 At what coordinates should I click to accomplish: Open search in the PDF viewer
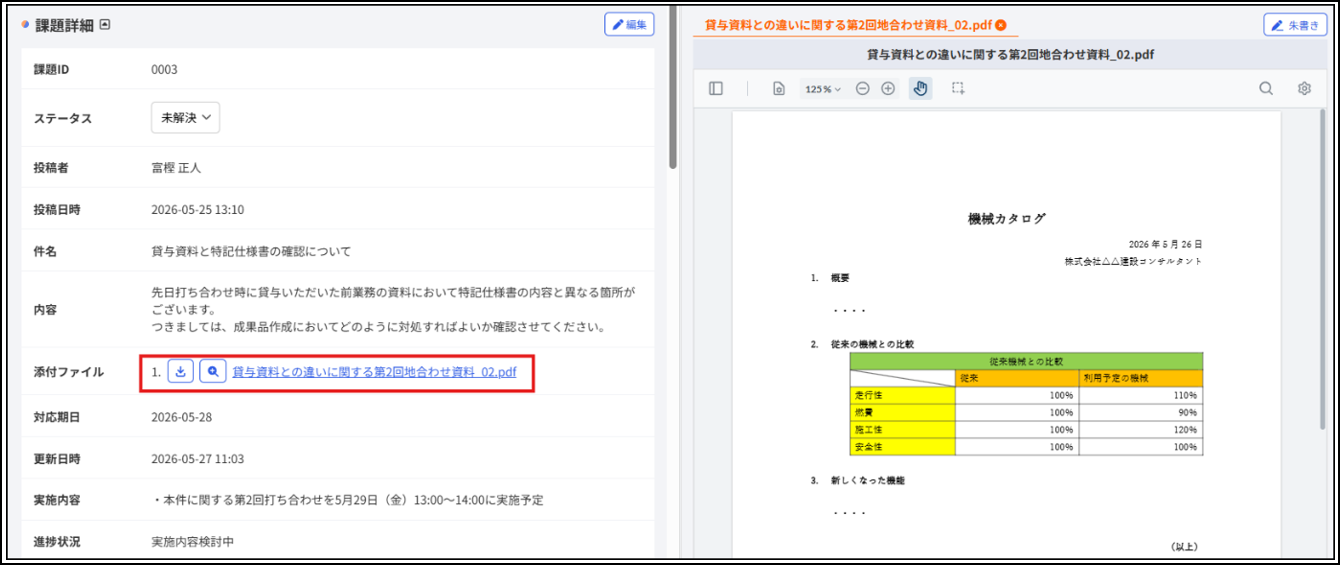[x=1266, y=88]
